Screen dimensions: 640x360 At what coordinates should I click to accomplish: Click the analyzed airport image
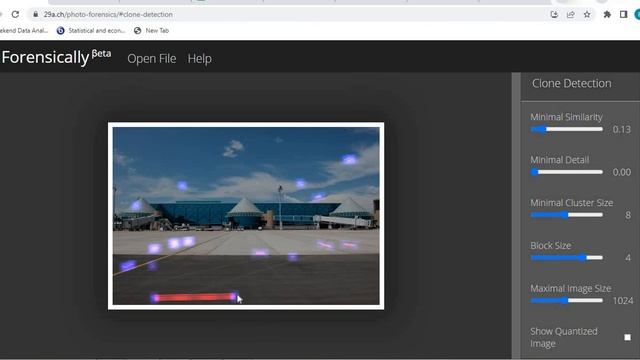pos(246,216)
